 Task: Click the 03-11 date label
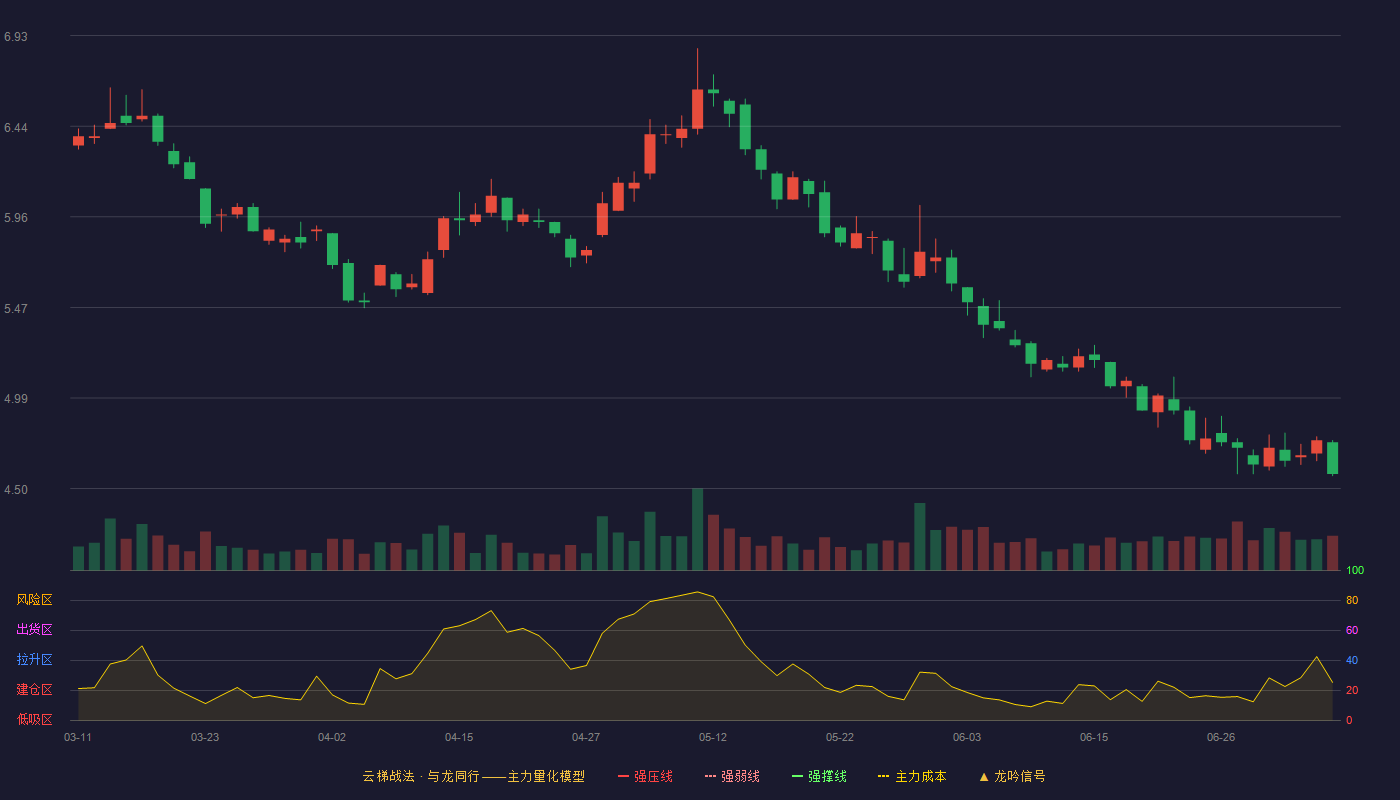(x=78, y=737)
